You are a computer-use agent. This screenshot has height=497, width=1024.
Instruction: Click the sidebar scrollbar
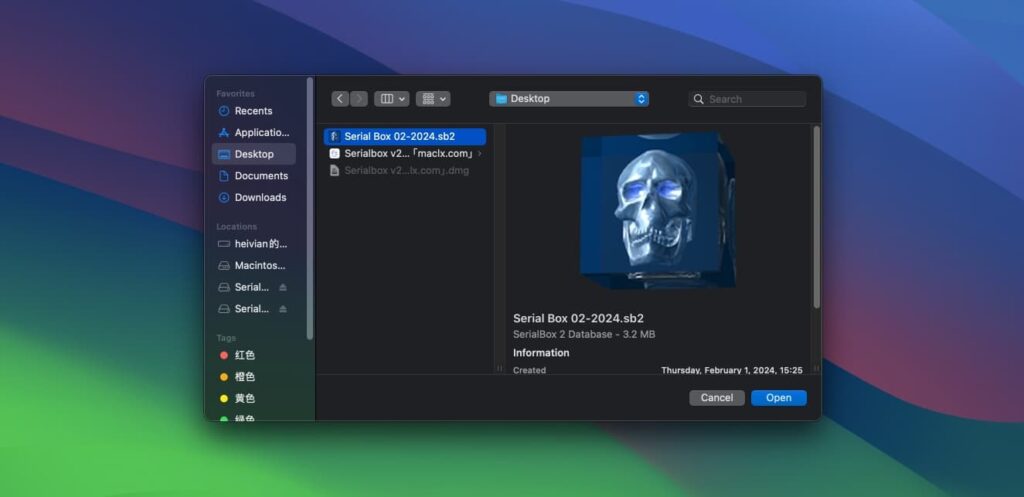pyautogui.click(x=310, y=209)
